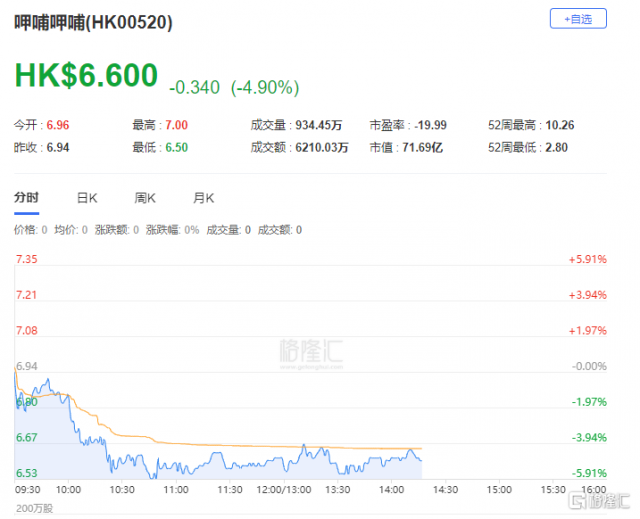Click the 10:30 time axis label

tap(122, 489)
